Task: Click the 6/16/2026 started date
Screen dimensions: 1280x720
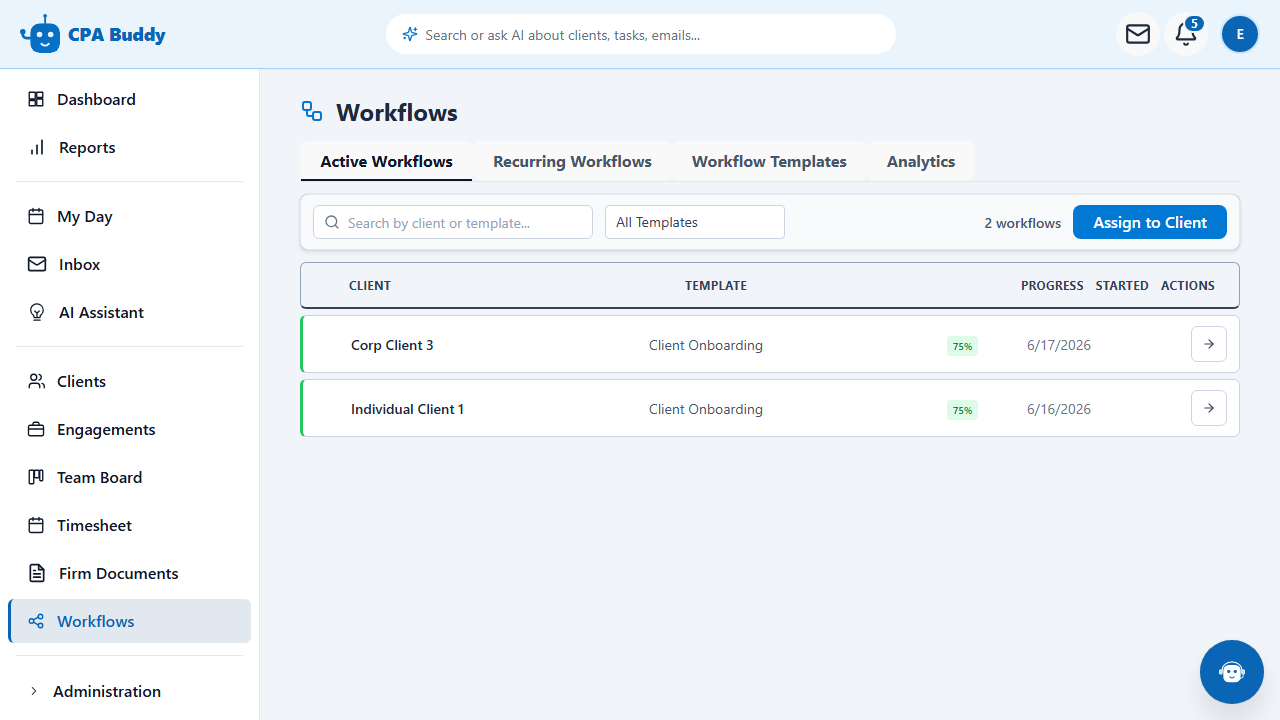Action: [x=1059, y=409]
